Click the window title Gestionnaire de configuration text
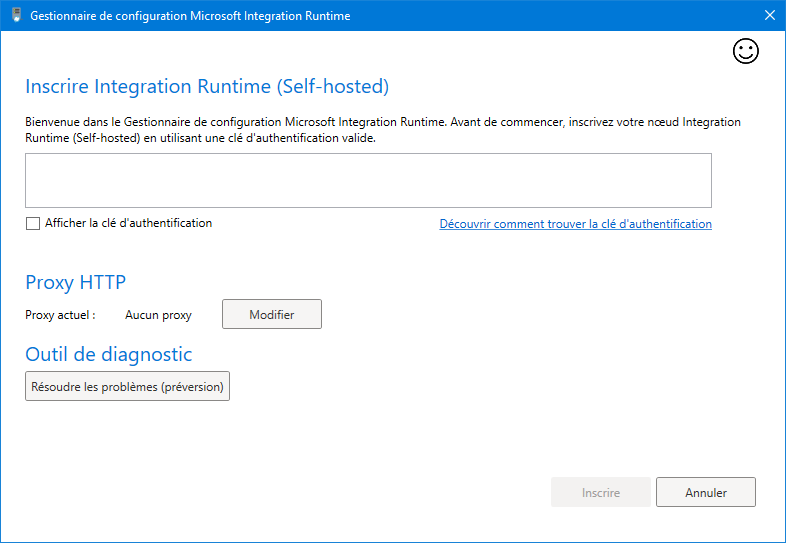 pyautogui.click(x=190, y=16)
